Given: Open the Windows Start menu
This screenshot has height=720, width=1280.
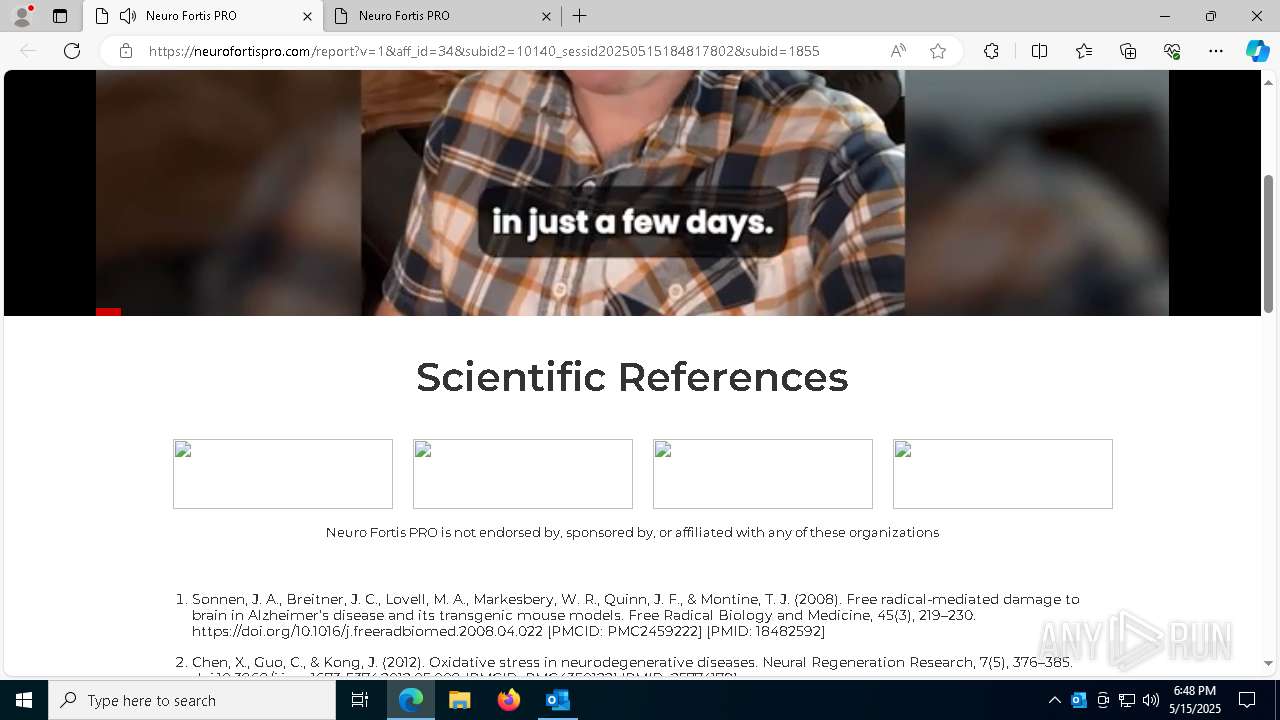Looking at the screenshot, I should click(x=24, y=700).
